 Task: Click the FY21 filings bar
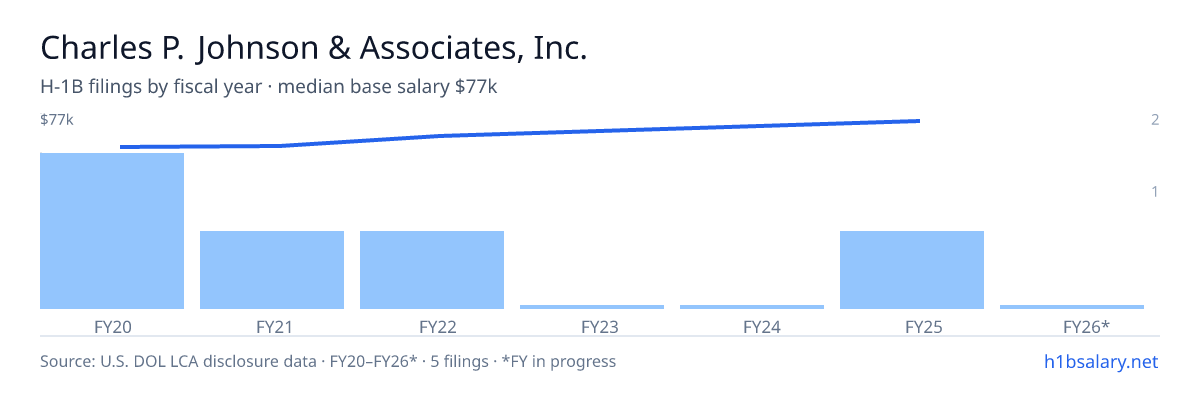[272, 270]
